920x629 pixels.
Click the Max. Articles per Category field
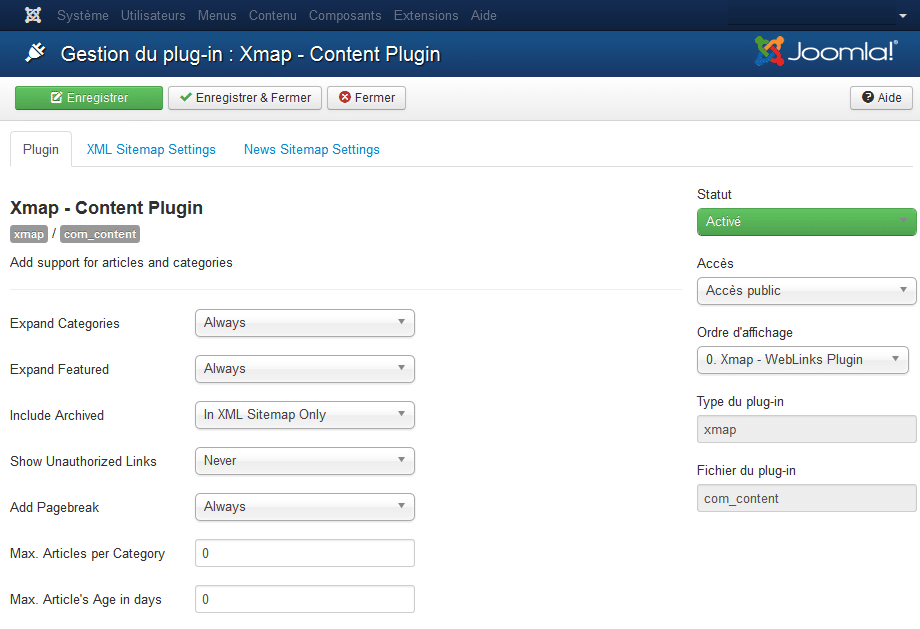pos(304,553)
